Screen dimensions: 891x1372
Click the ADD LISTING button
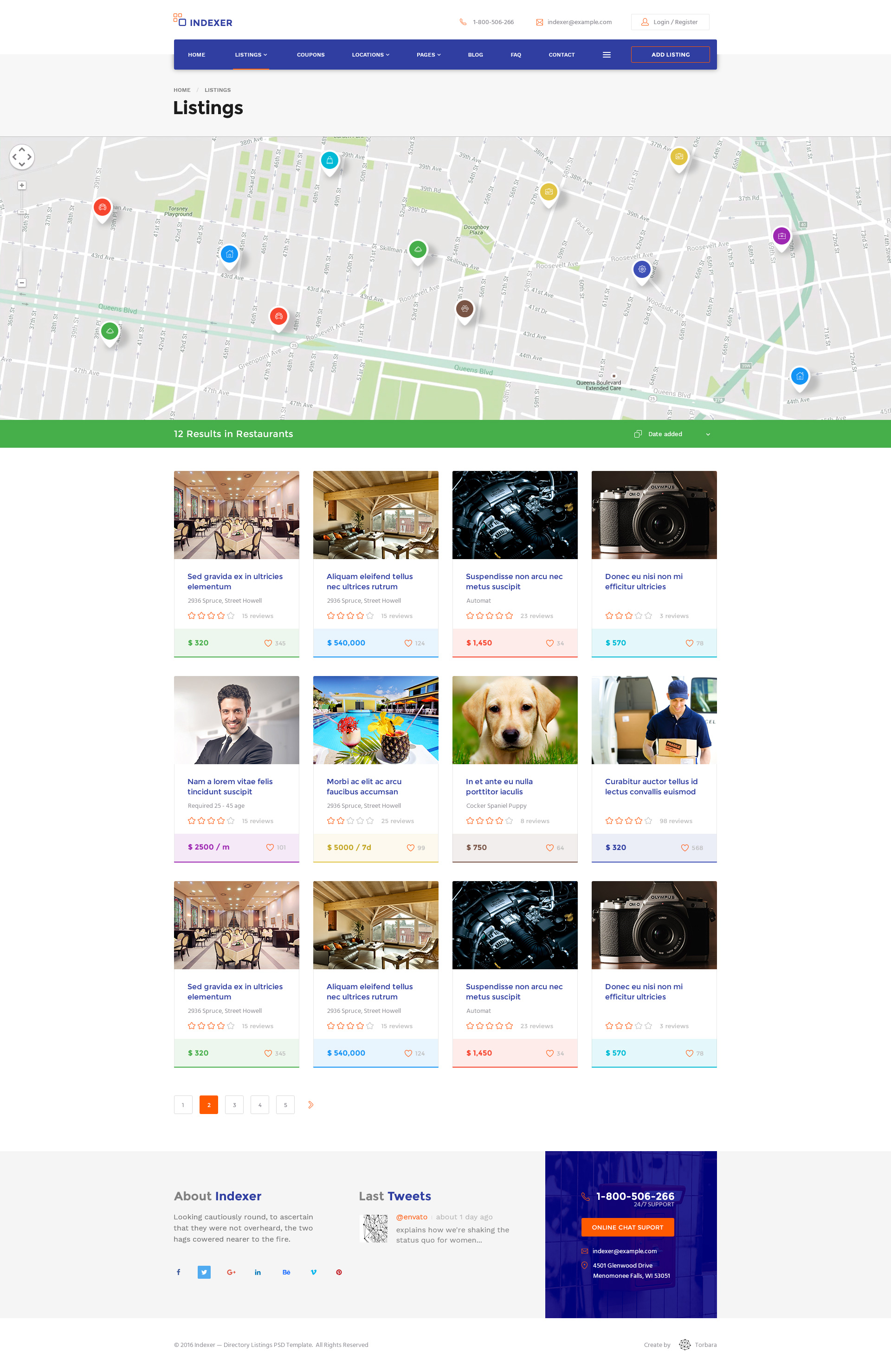tap(670, 54)
